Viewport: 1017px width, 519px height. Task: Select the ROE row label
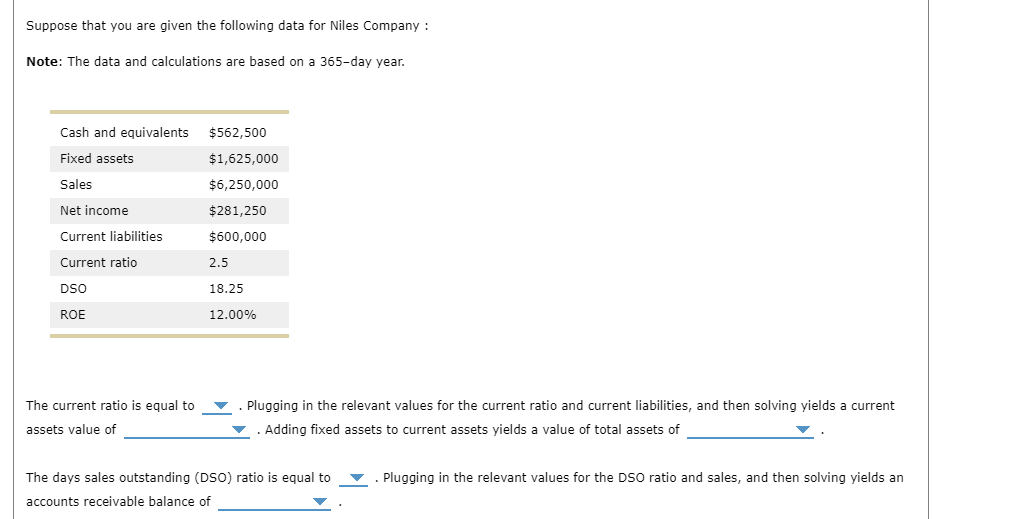(x=73, y=315)
